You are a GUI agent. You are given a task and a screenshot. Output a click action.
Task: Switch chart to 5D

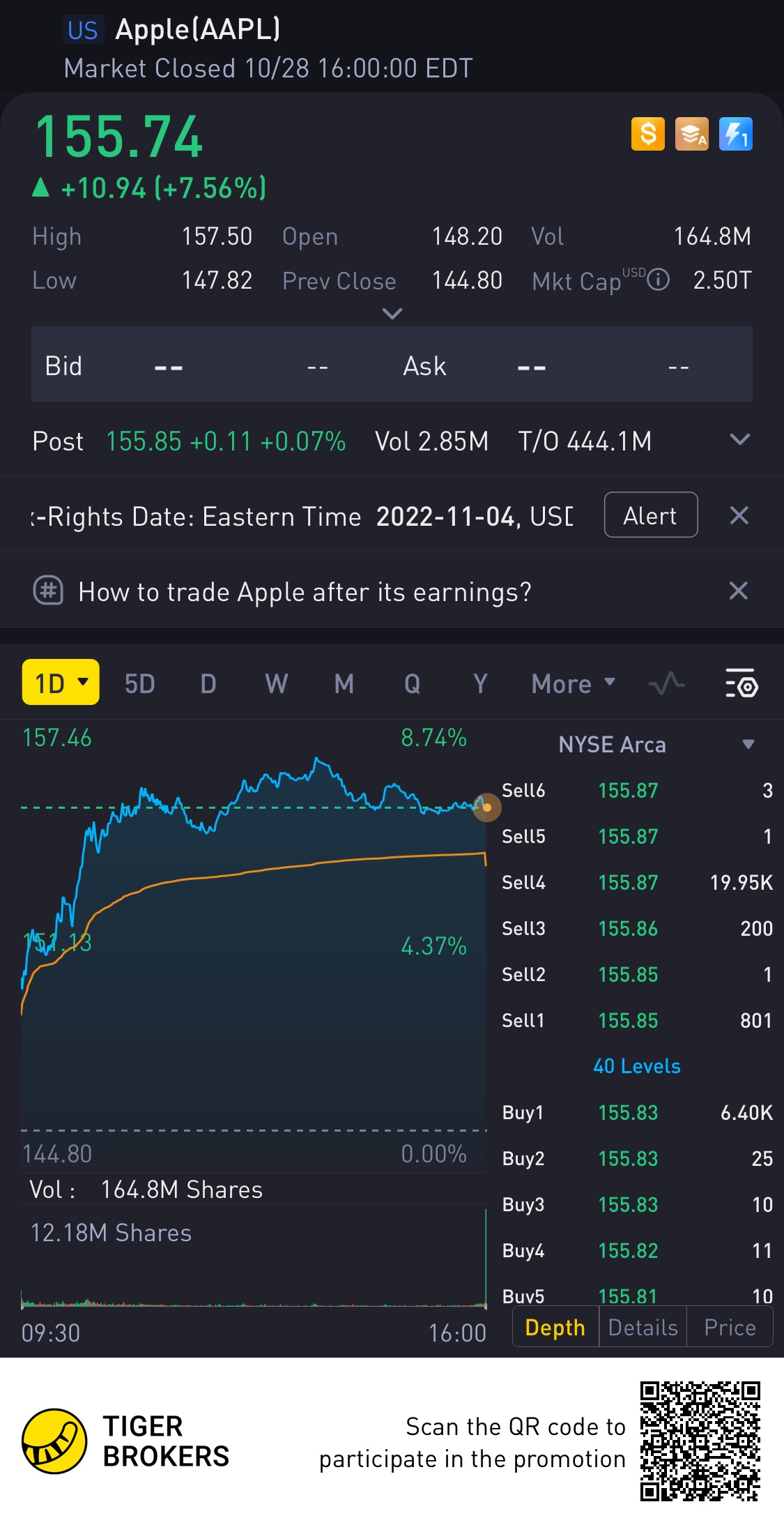139,684
